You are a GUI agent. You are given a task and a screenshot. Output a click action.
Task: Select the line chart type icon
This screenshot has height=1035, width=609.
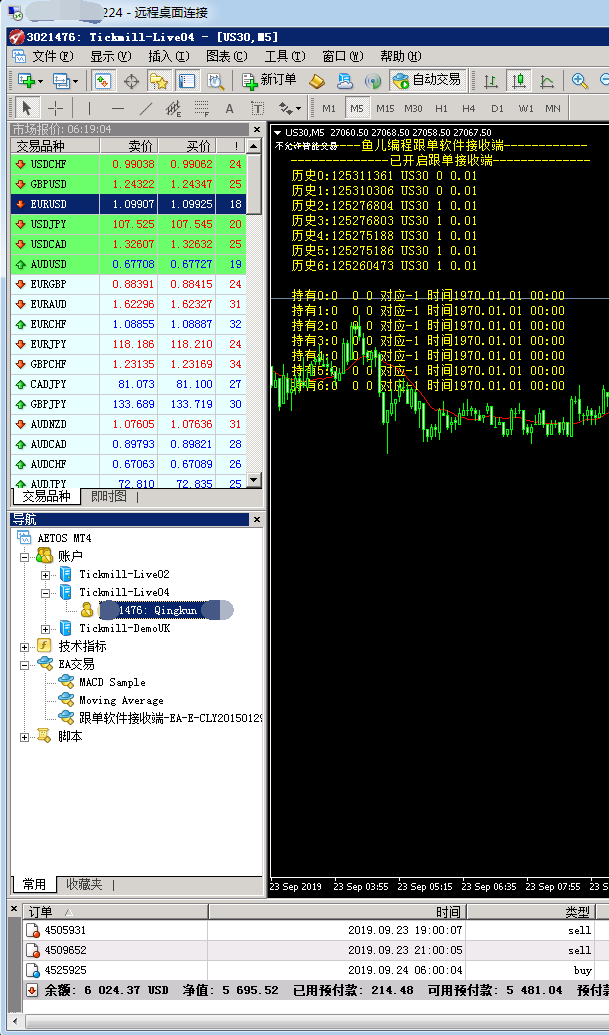point(547,81)
